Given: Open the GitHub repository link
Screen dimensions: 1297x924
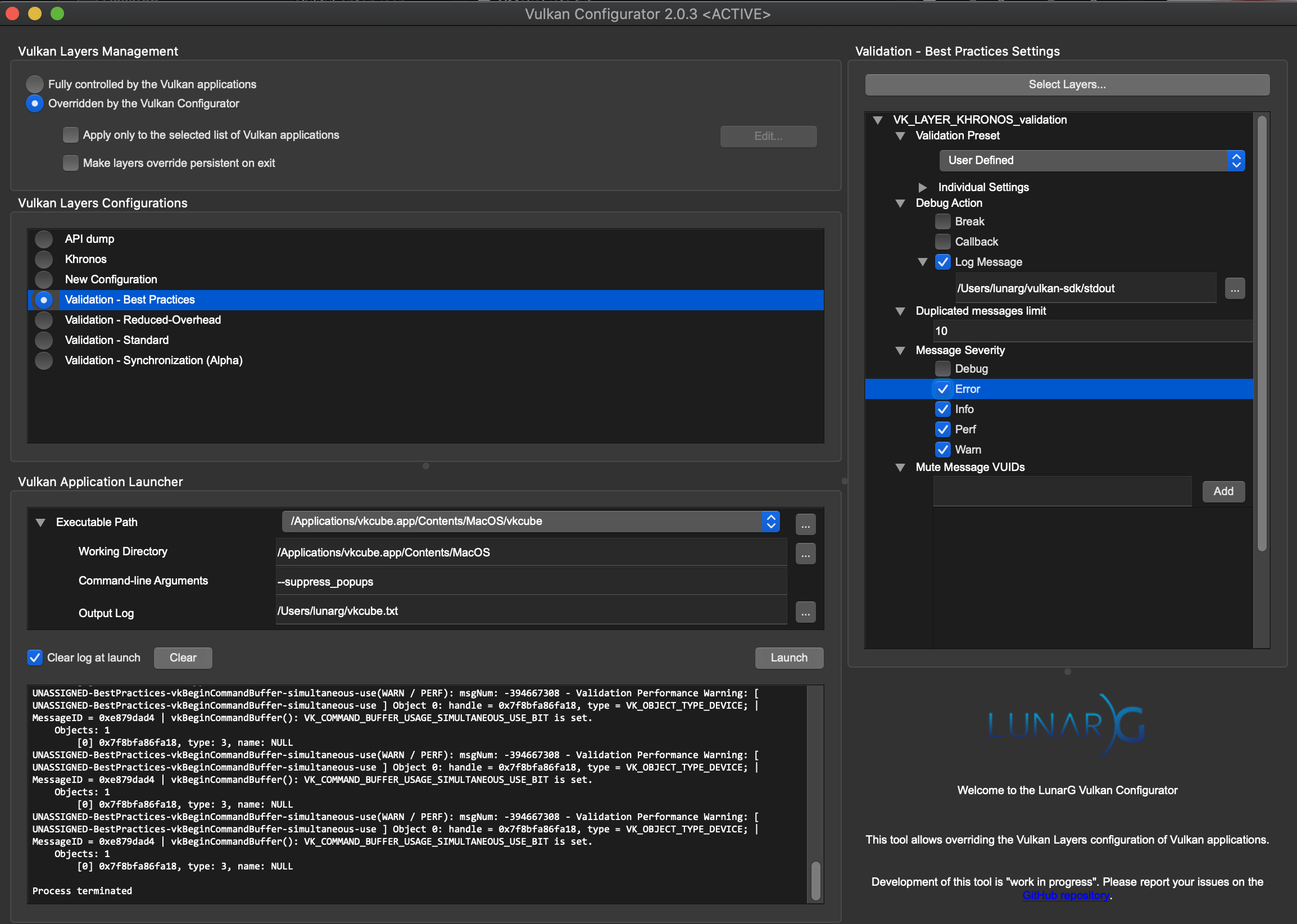Looking at the screenshot, I should pyautogui.click(x=1065, y=895).
